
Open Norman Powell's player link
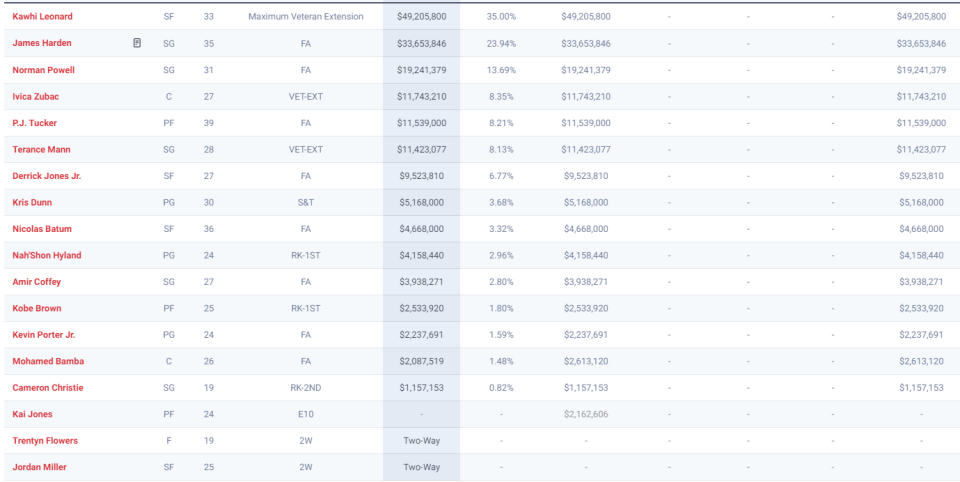[x=43, y=70]
